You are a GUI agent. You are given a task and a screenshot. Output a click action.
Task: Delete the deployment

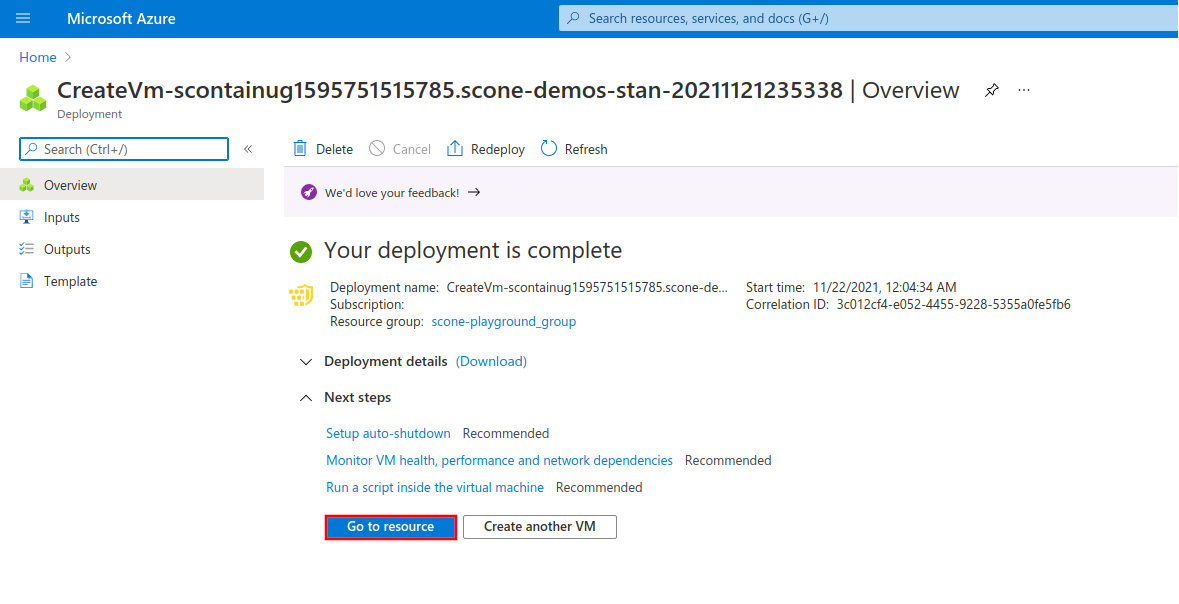coord(321,148)
